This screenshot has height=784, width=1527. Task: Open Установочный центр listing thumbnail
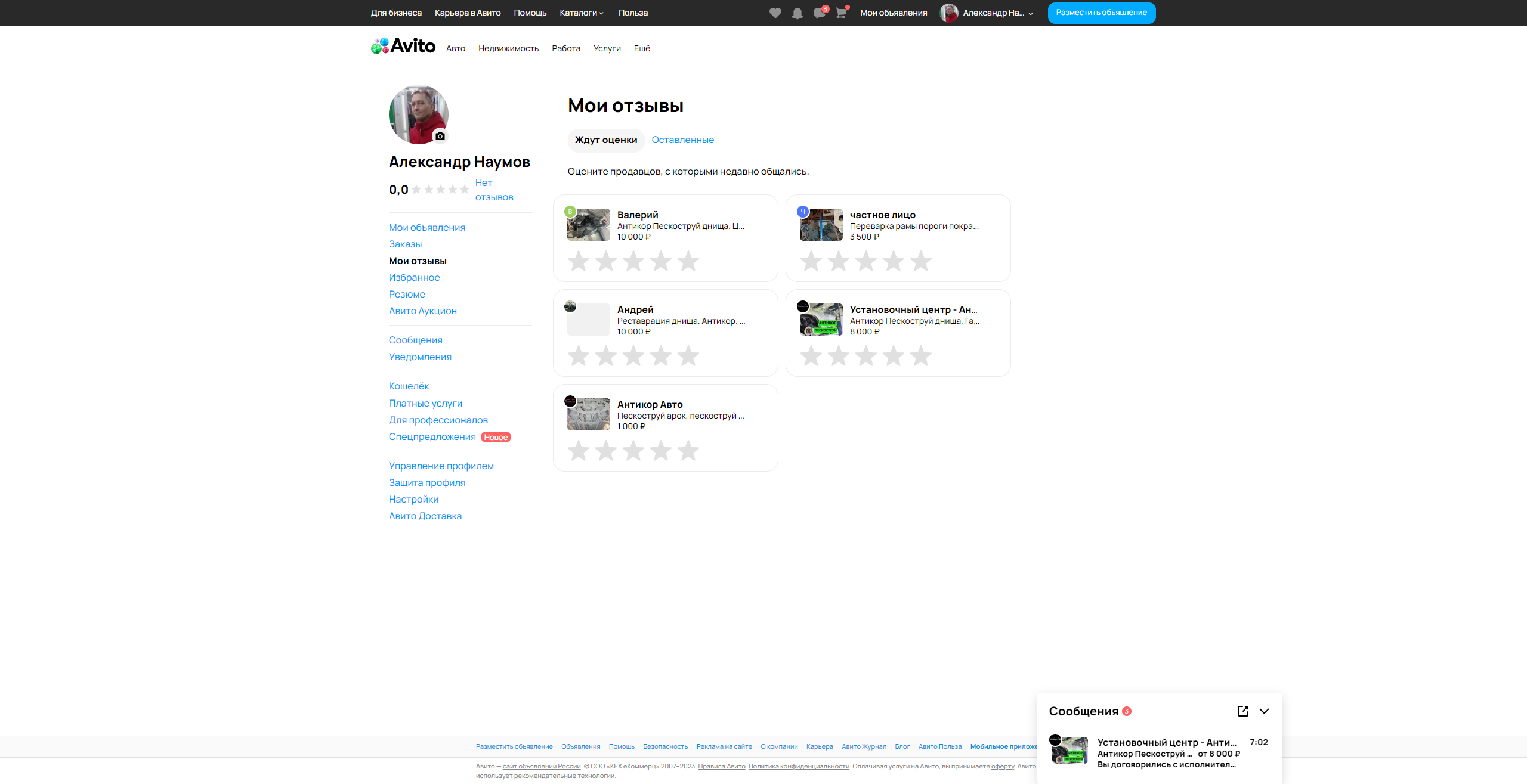click(821, 320)
